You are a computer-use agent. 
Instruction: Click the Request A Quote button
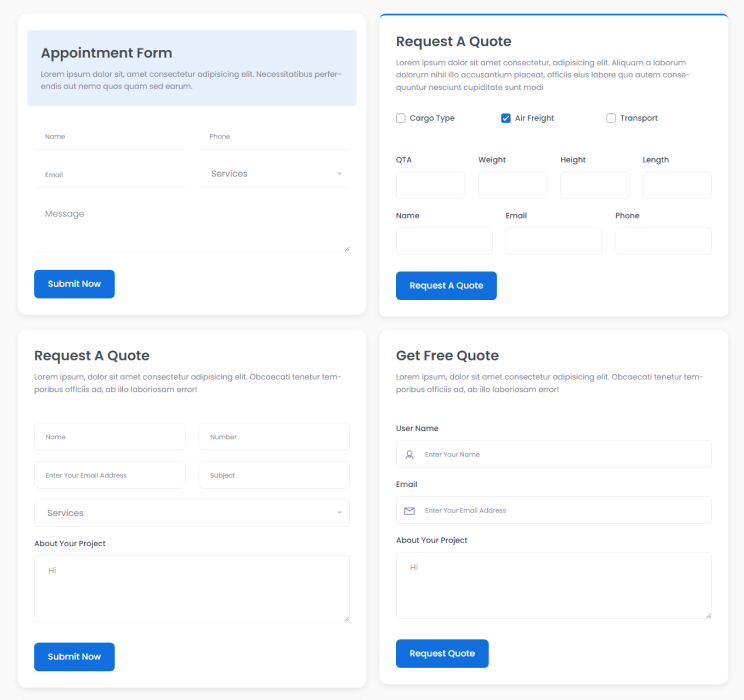446,286
